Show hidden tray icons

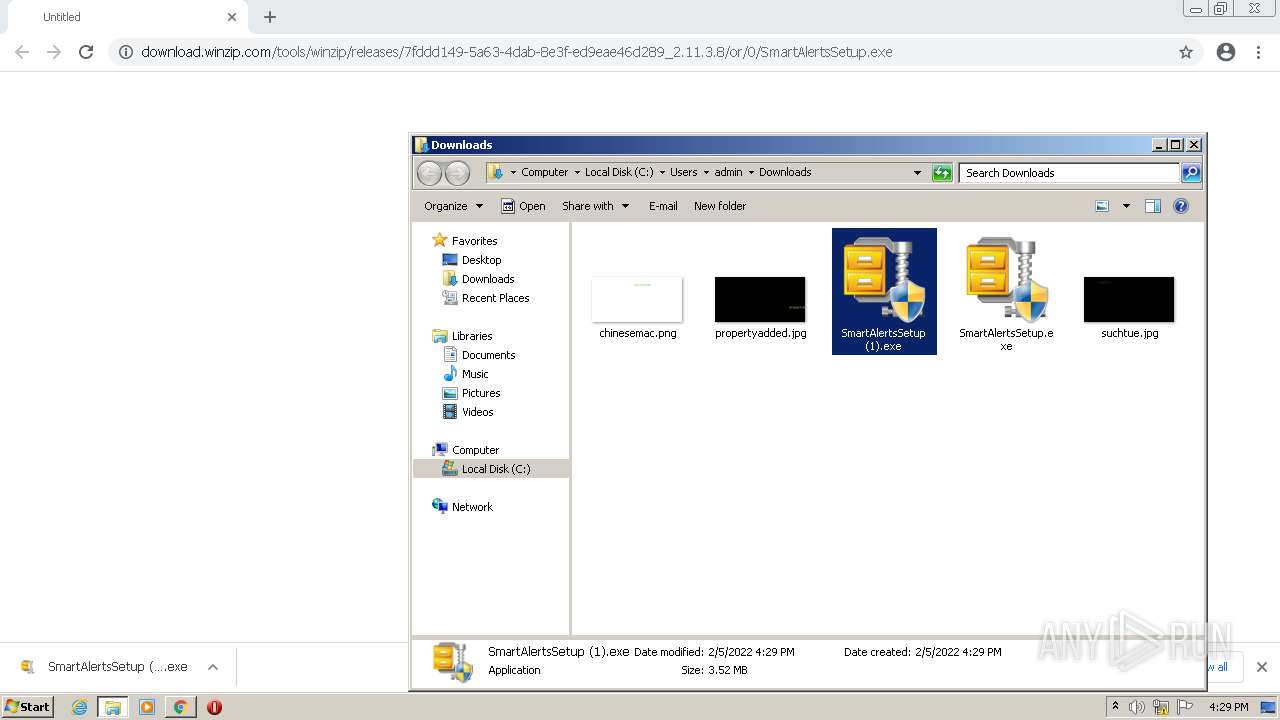tap(1115, 707)
